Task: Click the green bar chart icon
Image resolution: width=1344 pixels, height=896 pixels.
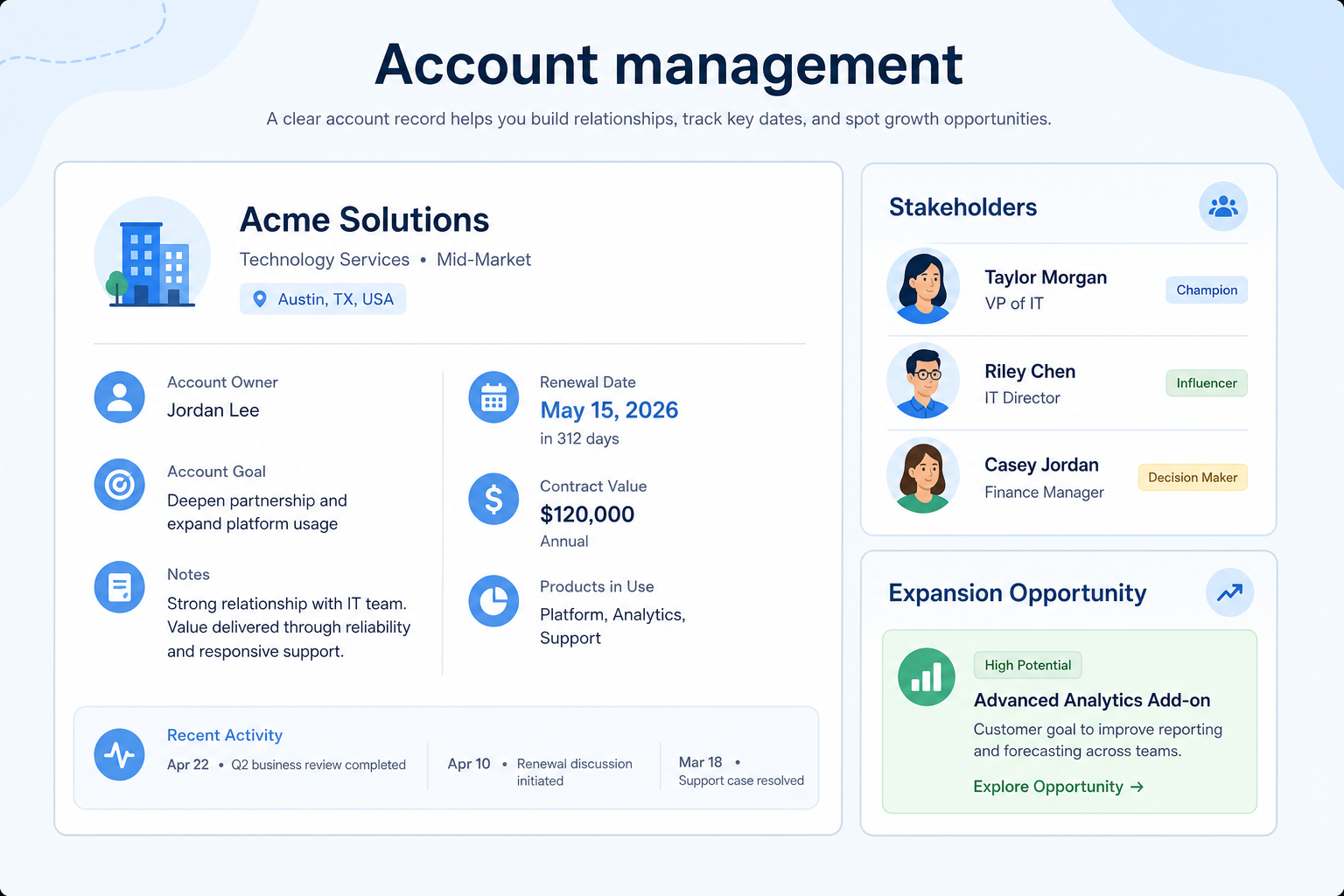Action: click(927, 676)
